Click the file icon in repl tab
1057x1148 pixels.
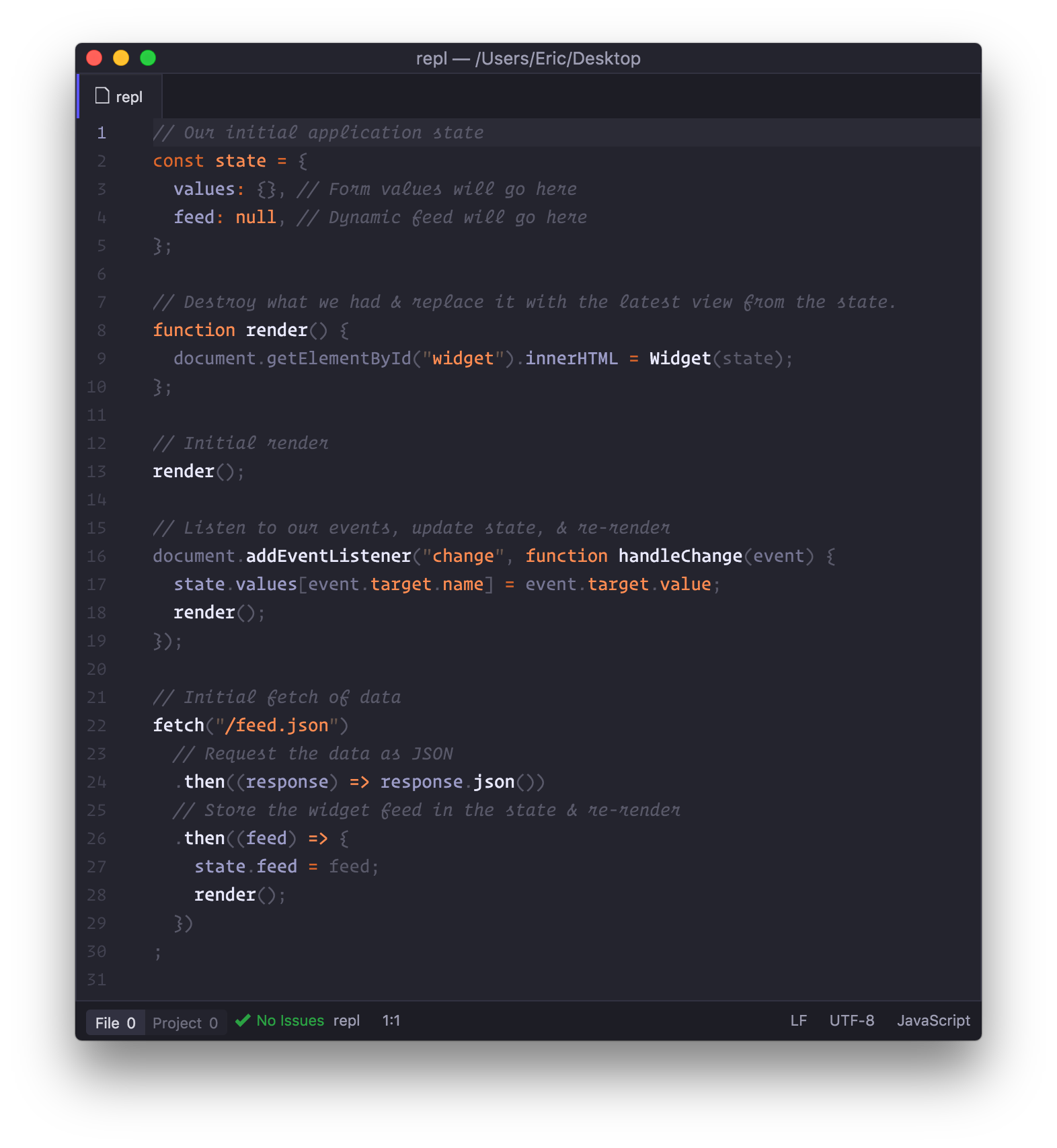pos(102,96)
